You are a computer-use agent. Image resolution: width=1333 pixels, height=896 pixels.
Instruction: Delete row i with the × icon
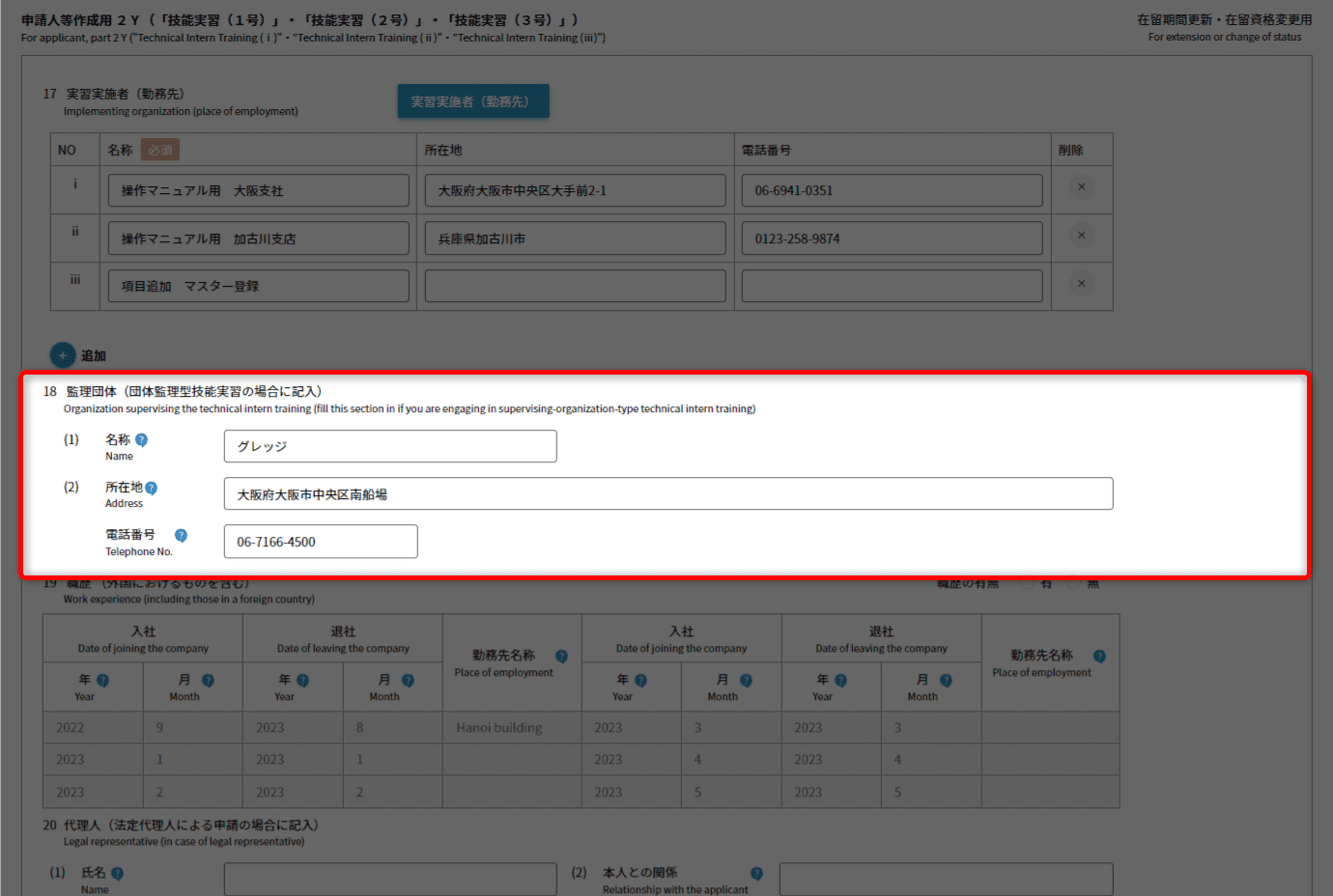coord(1081,187)
